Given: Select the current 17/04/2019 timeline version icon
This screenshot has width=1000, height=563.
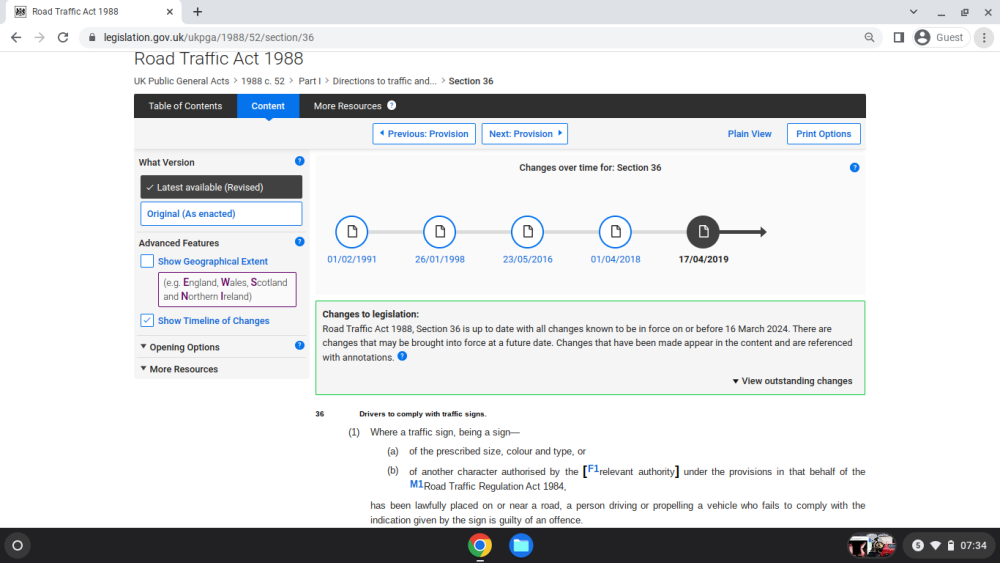Looking at the screenshot, I should tap(703, 231).
